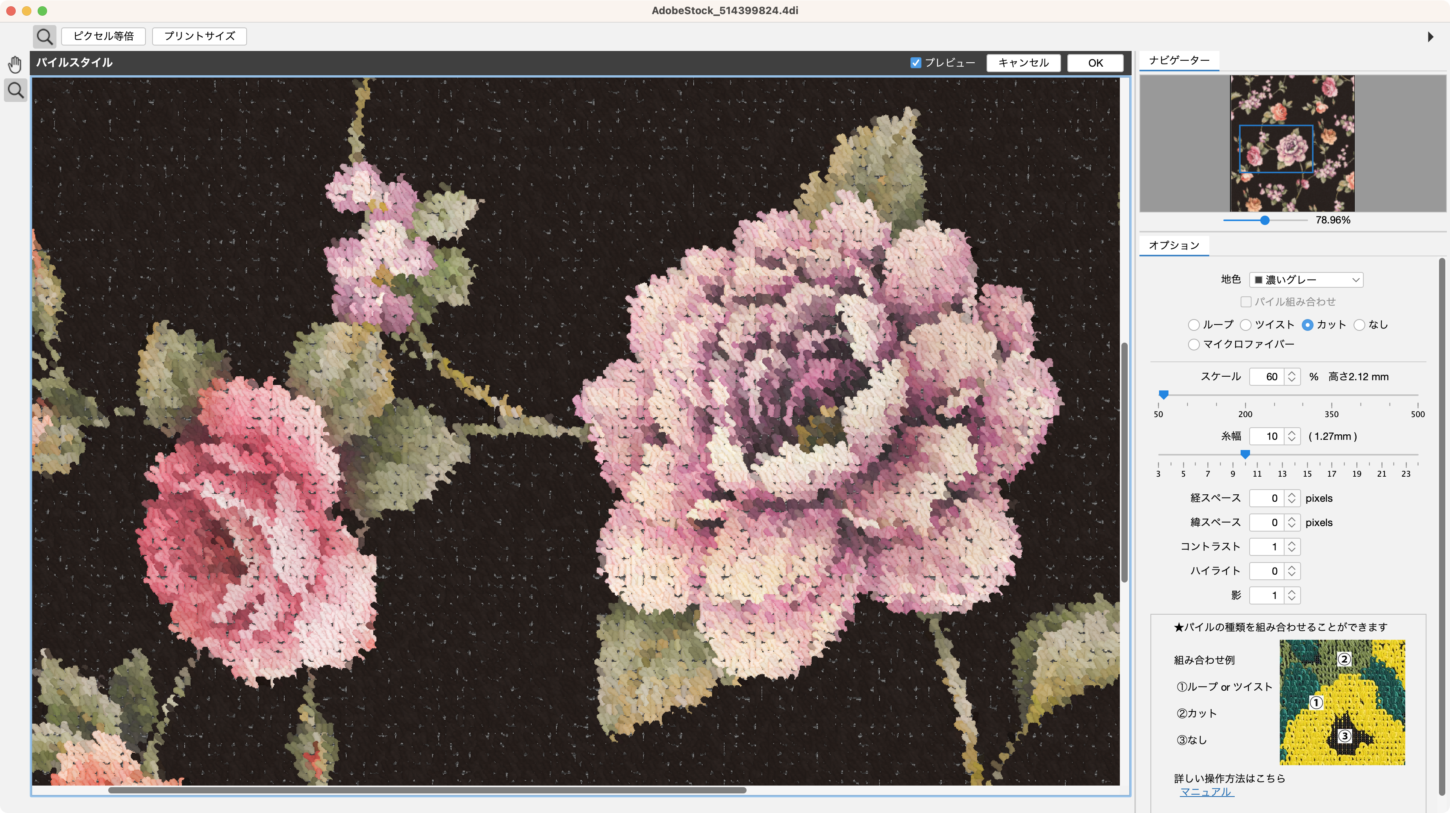Open the マニュアル link
This screenshot has width=1450, height=813.
pos(1206,792)
